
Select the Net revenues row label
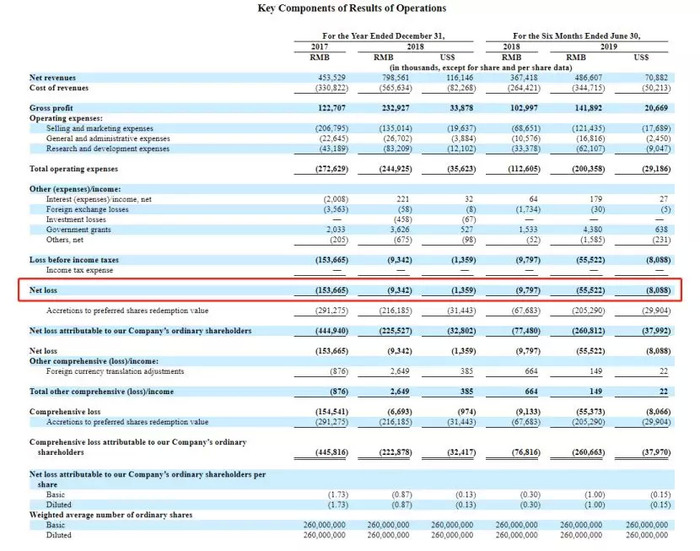coord(52,78)
